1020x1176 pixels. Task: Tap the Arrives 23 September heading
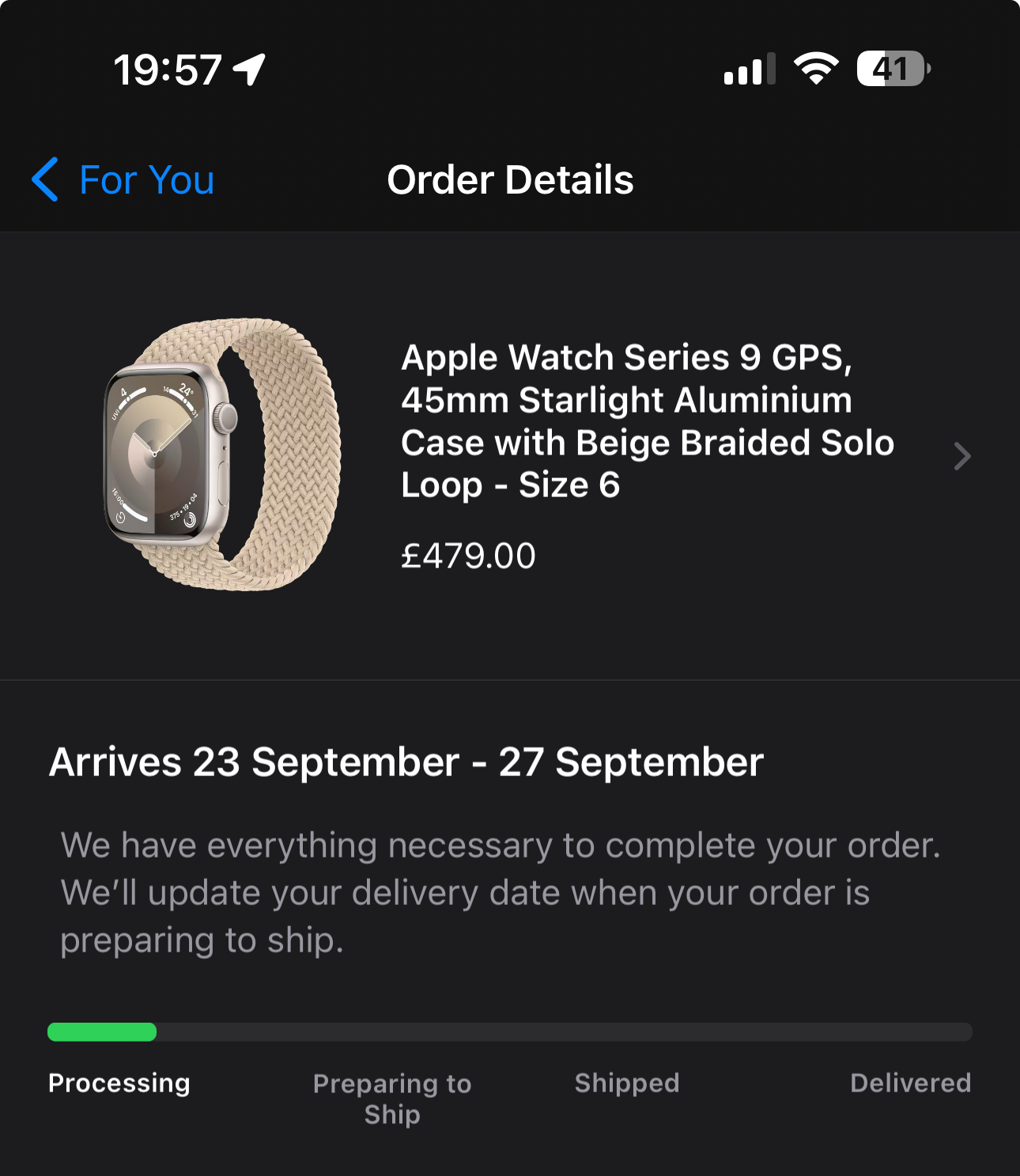click(406, 763)
